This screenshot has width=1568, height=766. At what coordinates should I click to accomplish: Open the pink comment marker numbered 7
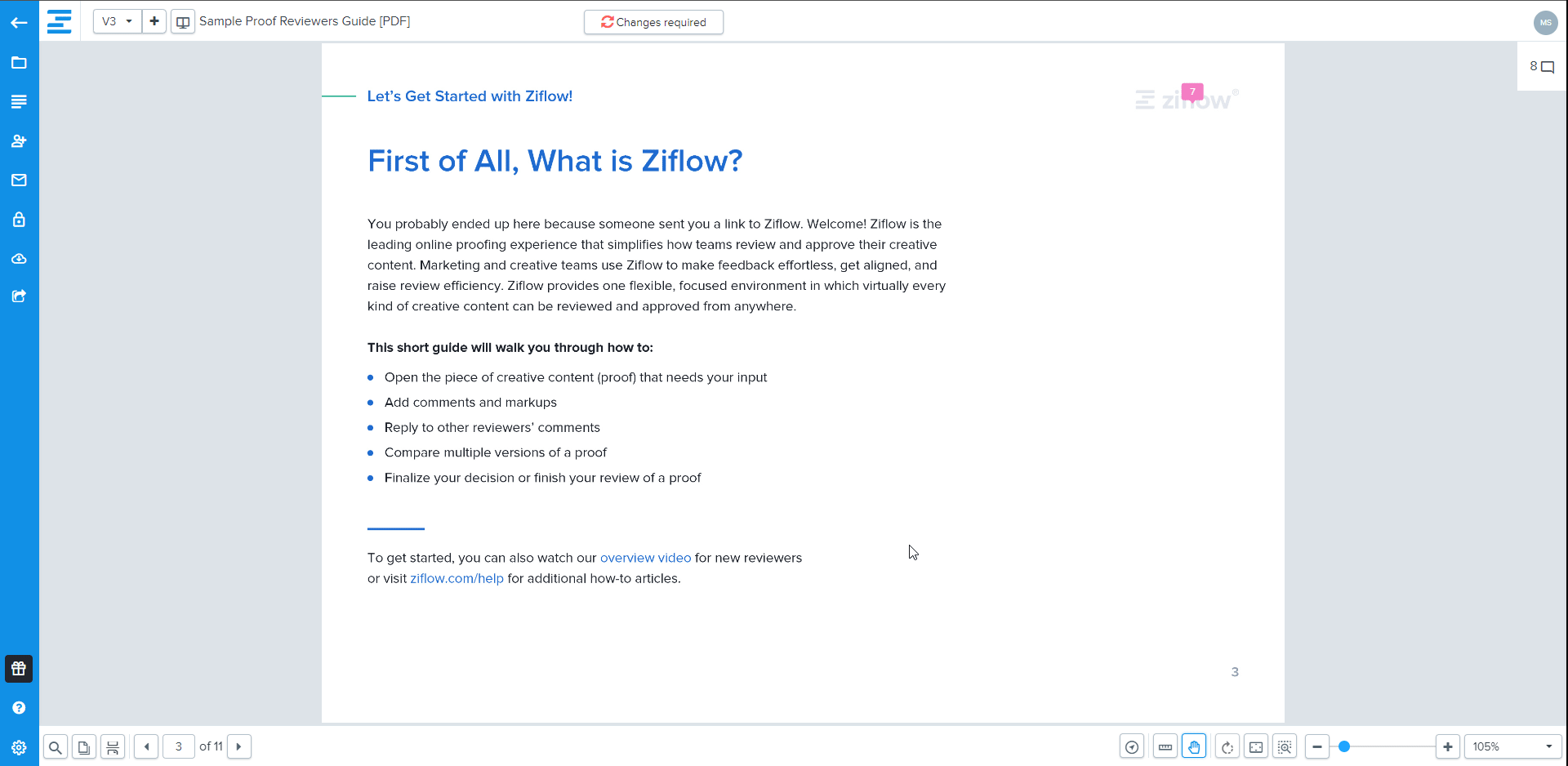[1192, 92]
